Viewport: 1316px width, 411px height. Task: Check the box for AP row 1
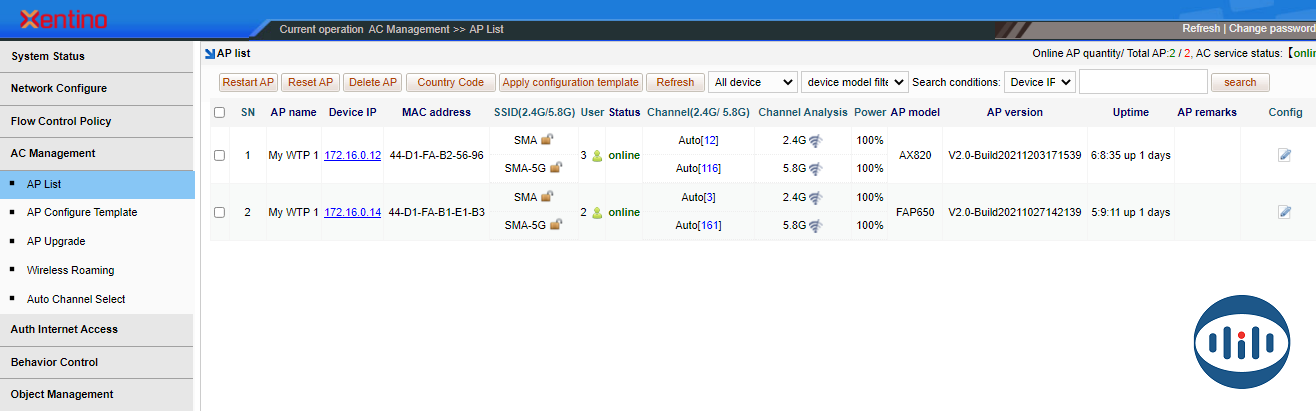(220, 156)
